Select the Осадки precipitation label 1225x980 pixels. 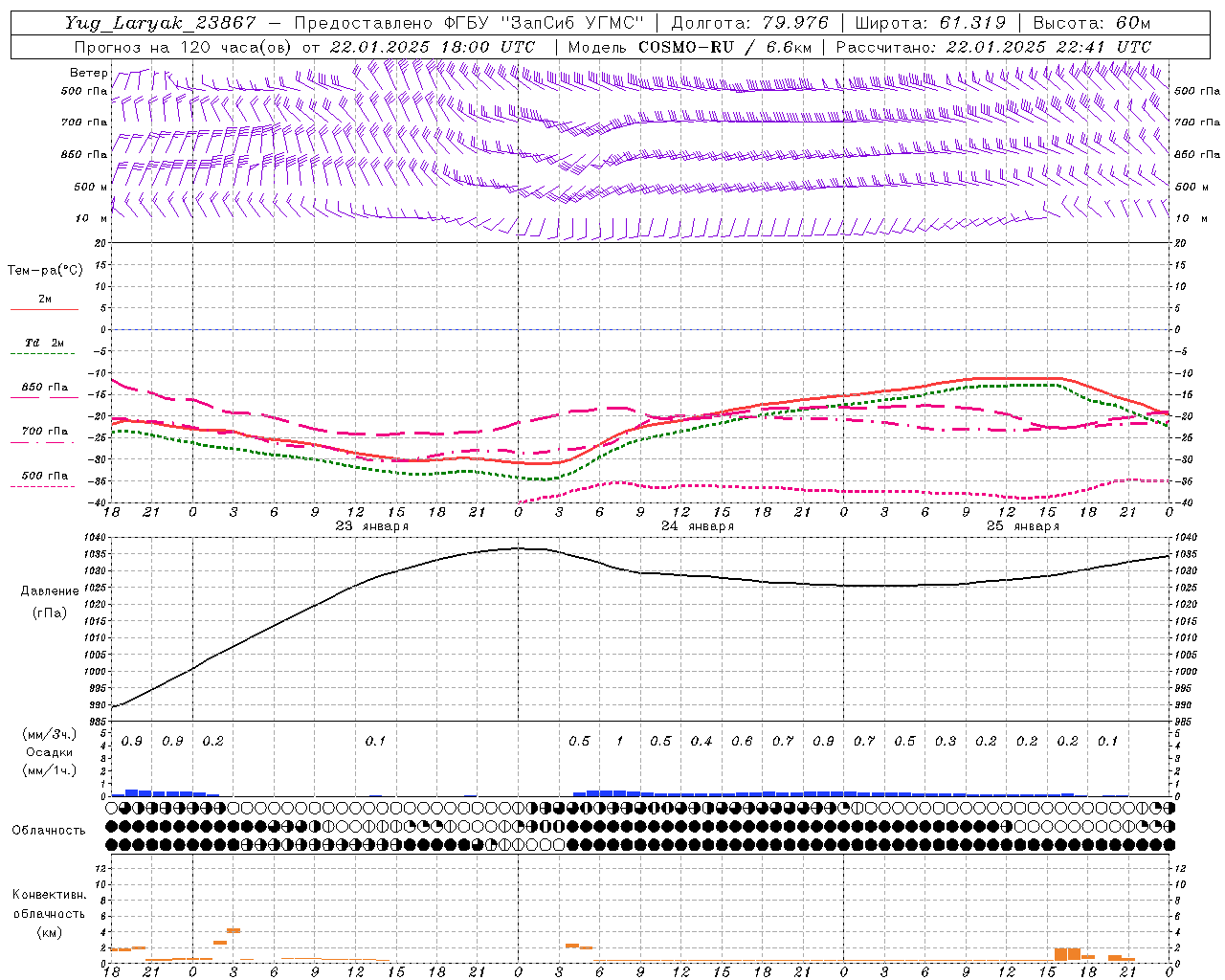pyautogui.click(x=49, y=752)
